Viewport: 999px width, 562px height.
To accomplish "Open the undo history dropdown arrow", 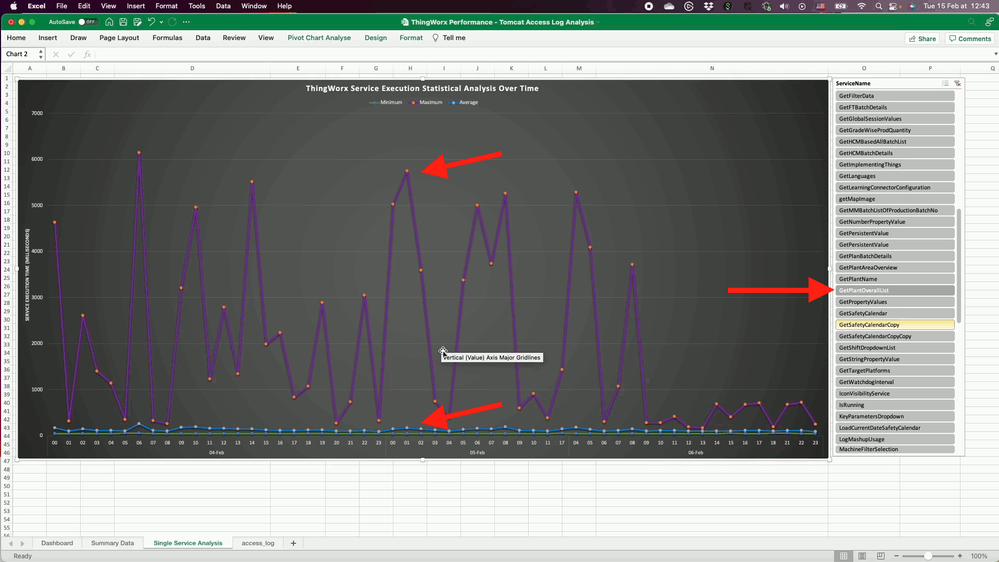I will tap(161, 22).
